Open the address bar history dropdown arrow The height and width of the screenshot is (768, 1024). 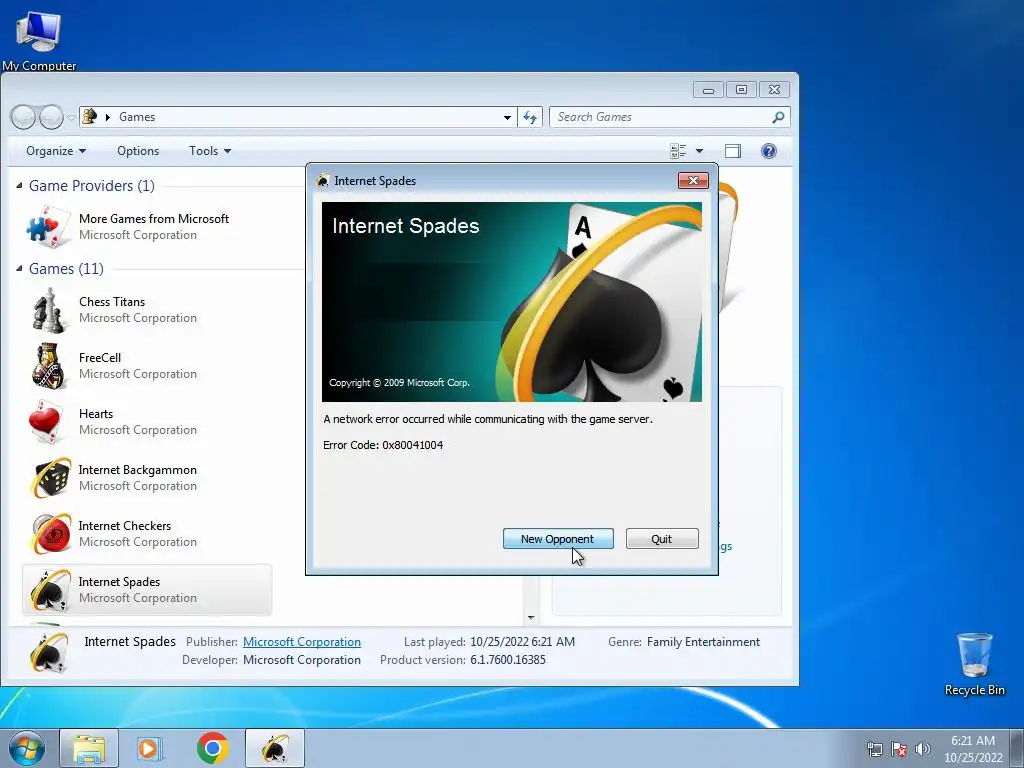507,118
